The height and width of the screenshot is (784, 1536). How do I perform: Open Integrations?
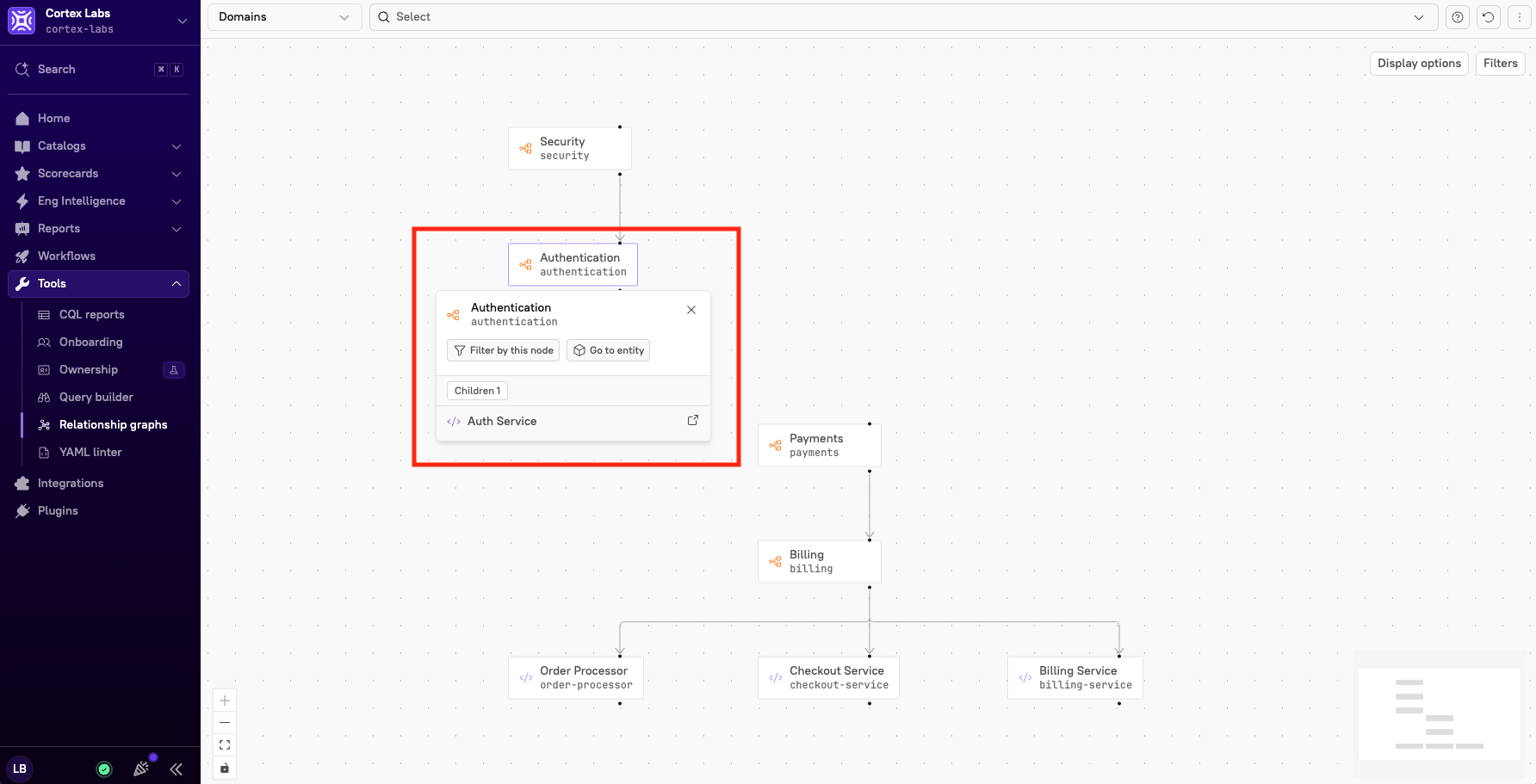100,484
